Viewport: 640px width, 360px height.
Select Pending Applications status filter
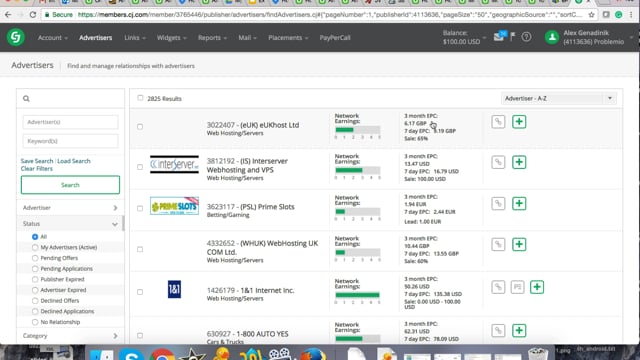click(x=35, y=269)
